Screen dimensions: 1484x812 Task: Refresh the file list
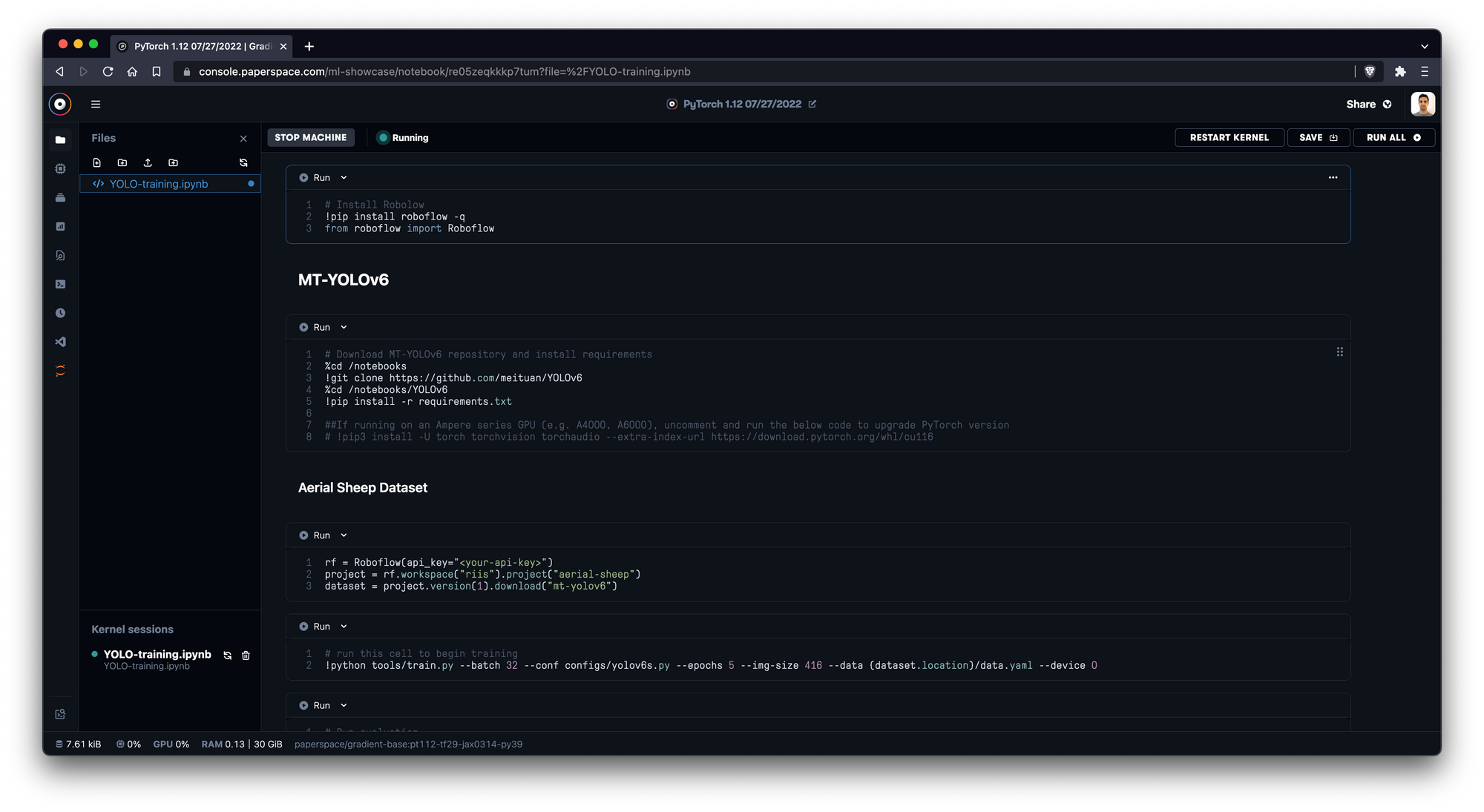coord(243,162)
